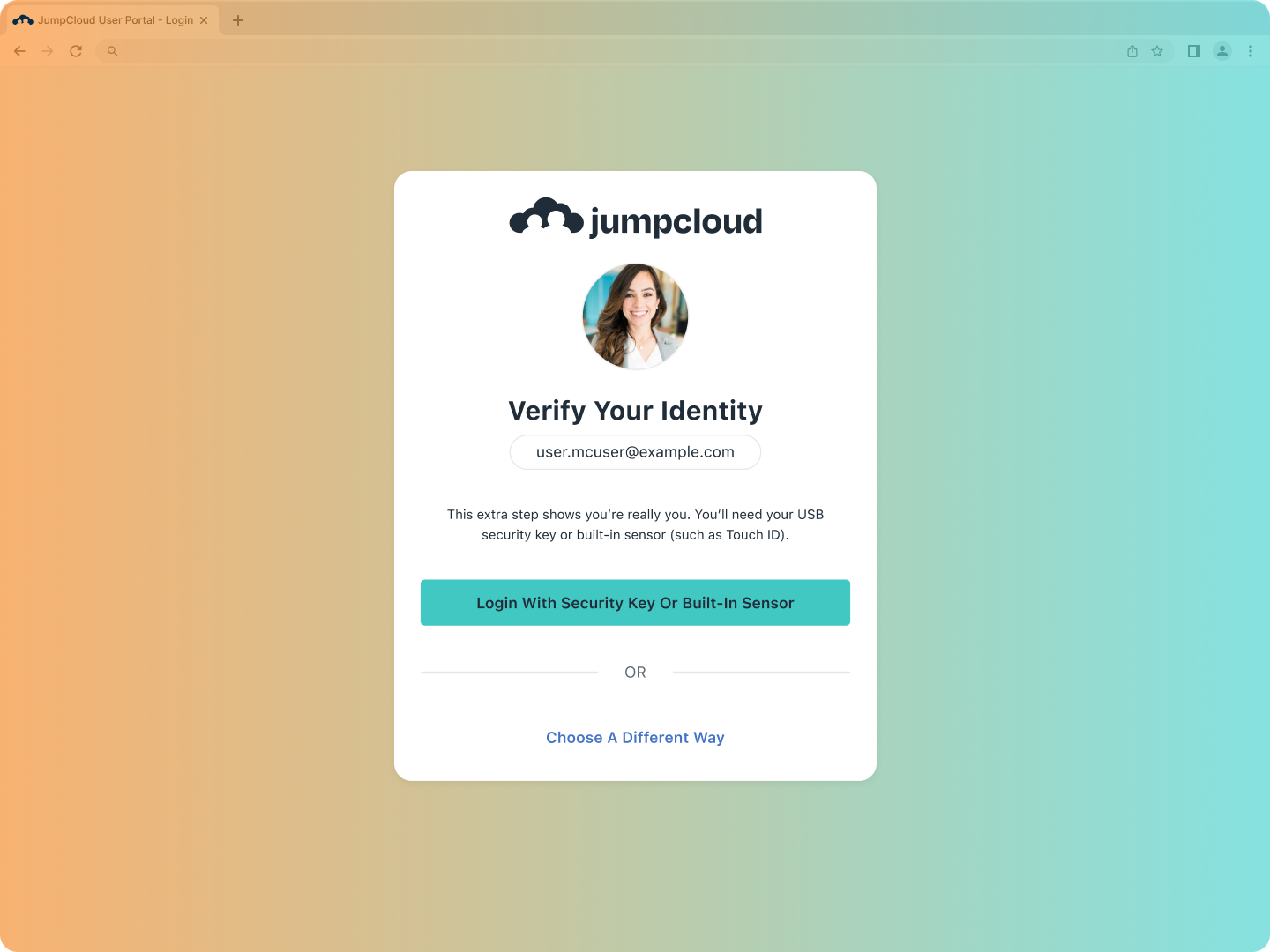Open the browser profile avatar icon
The height and width of the screenshot is (952, 1270).
(1222, 51)
